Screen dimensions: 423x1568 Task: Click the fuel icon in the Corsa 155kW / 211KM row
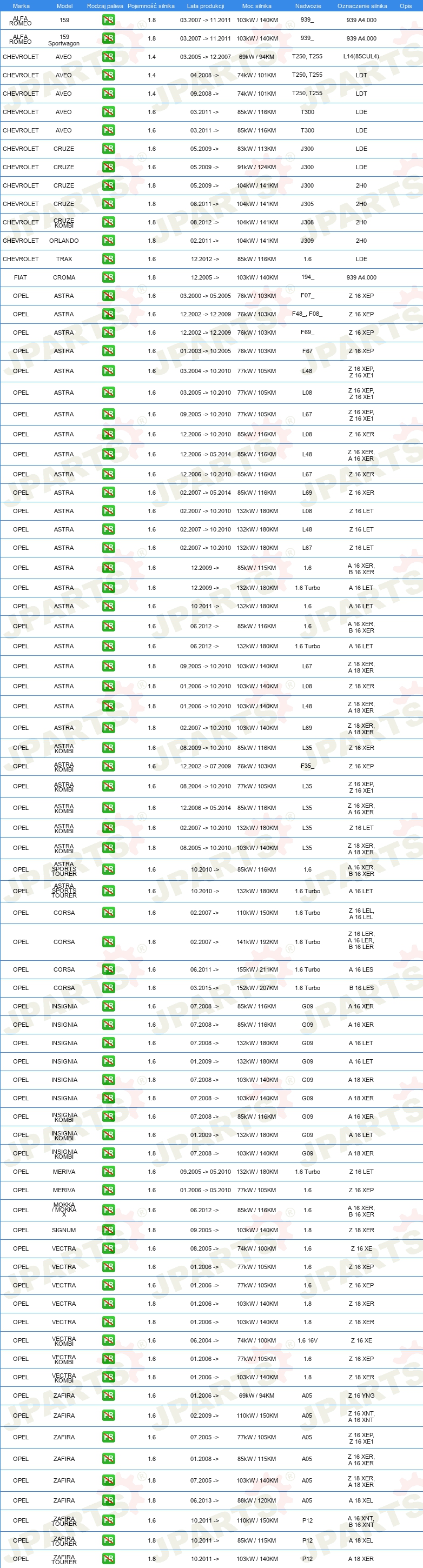click(x=108, y=969)
